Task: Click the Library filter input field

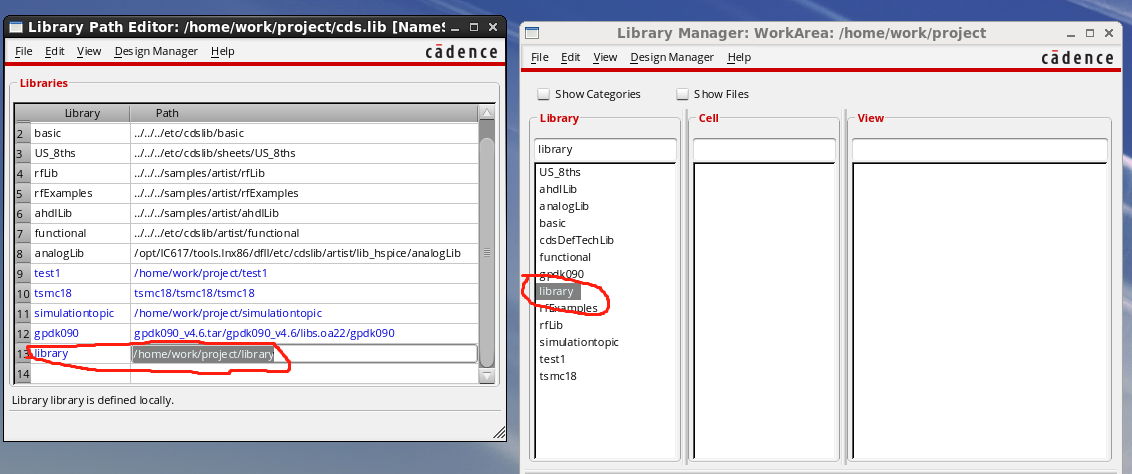Action: coord(605,149)
